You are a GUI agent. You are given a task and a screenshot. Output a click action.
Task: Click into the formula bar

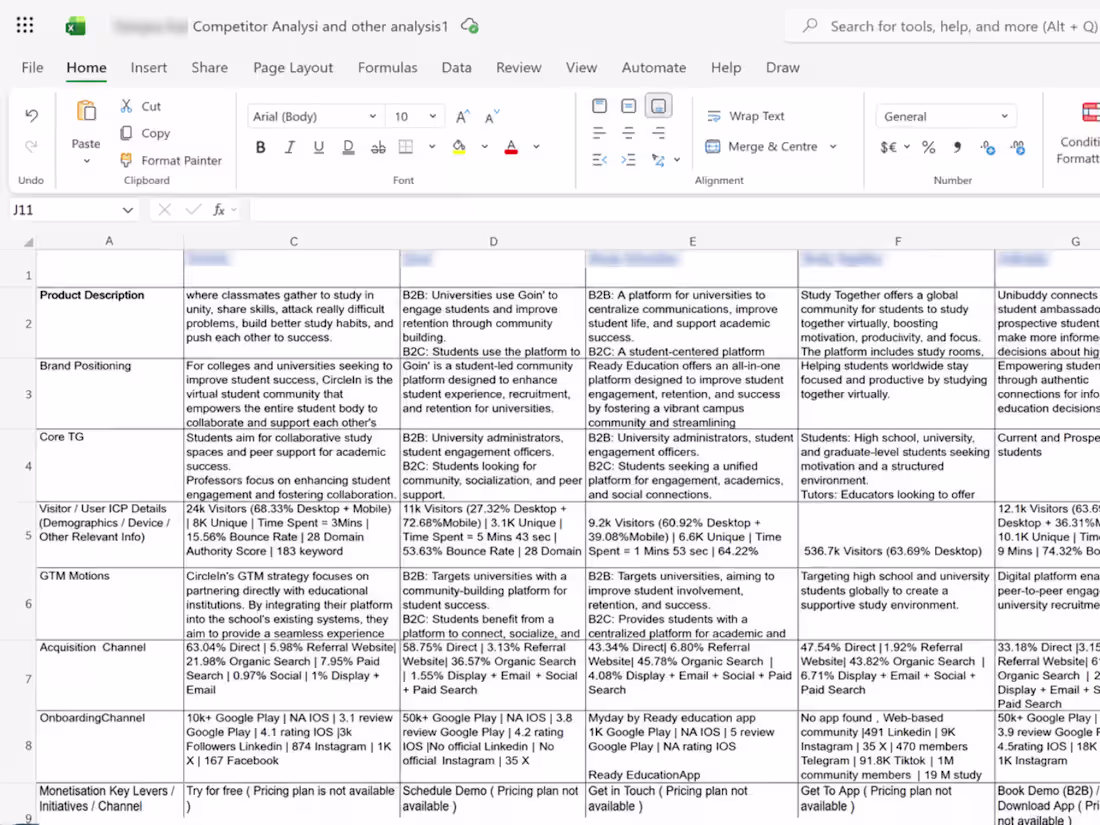point(673,210)
